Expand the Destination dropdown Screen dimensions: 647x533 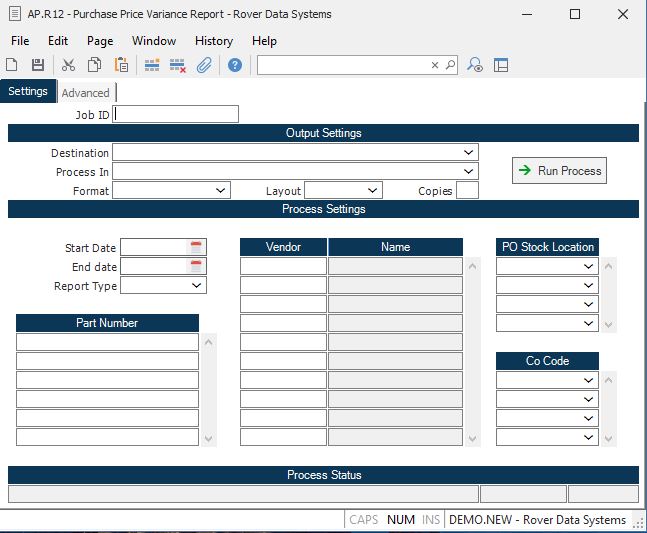(x=469, y=153)
